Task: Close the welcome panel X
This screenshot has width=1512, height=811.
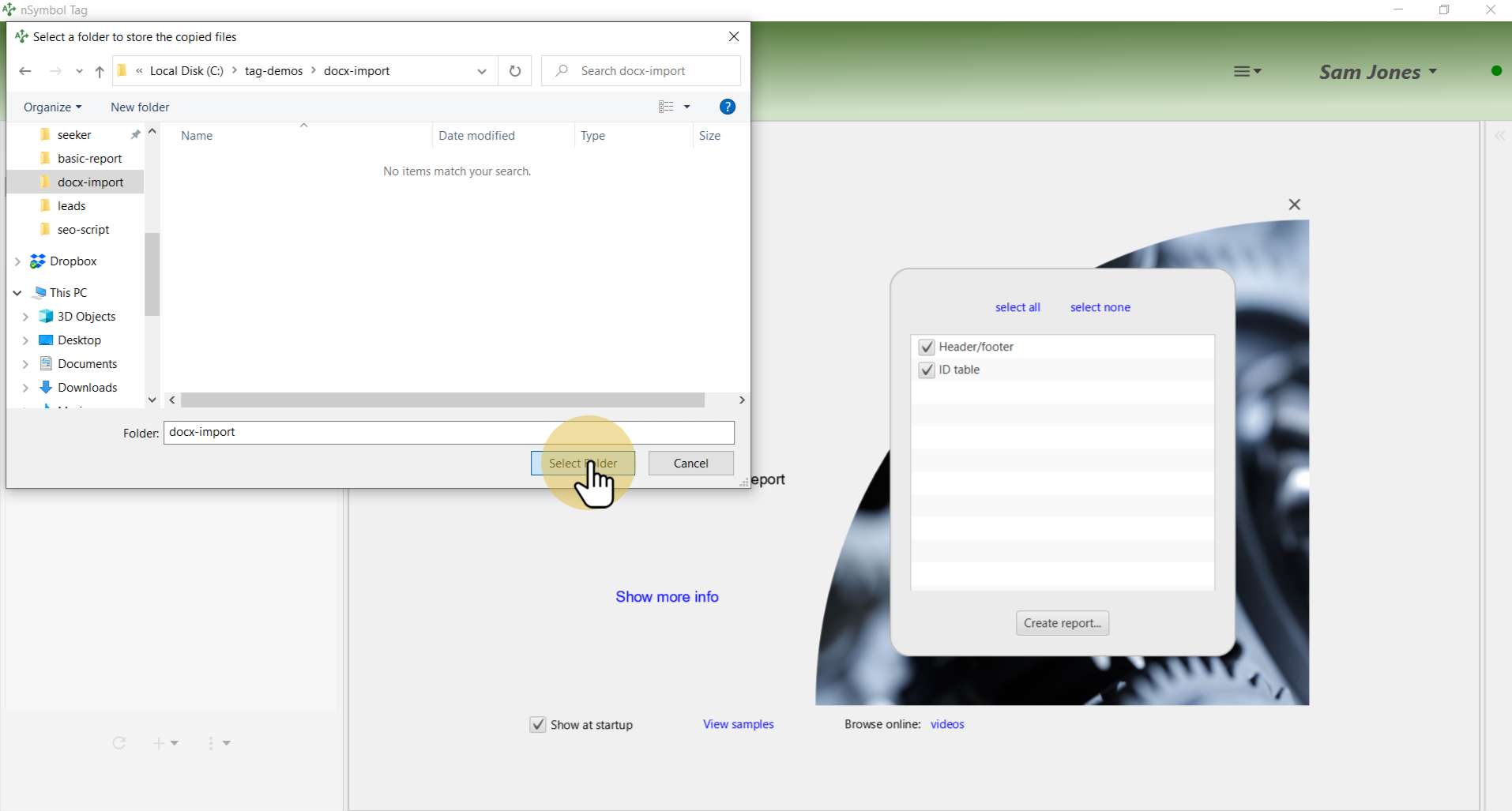Action: tap(1294, 205)
